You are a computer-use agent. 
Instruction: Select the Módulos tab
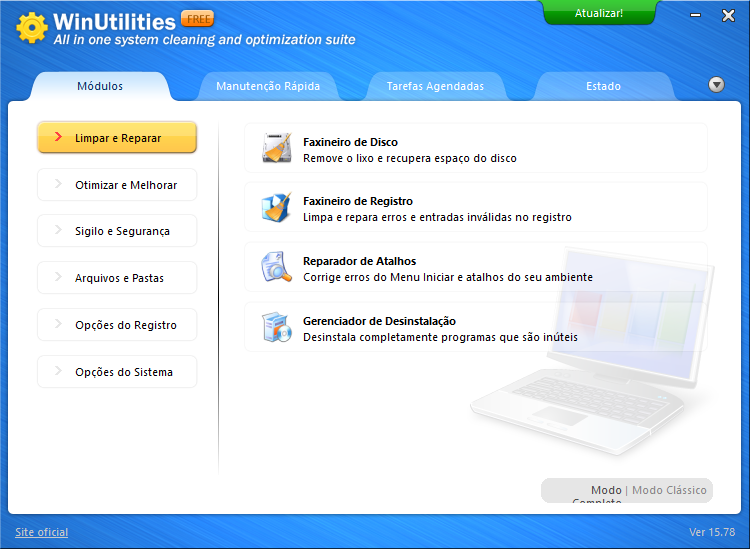tap(100, 86)
